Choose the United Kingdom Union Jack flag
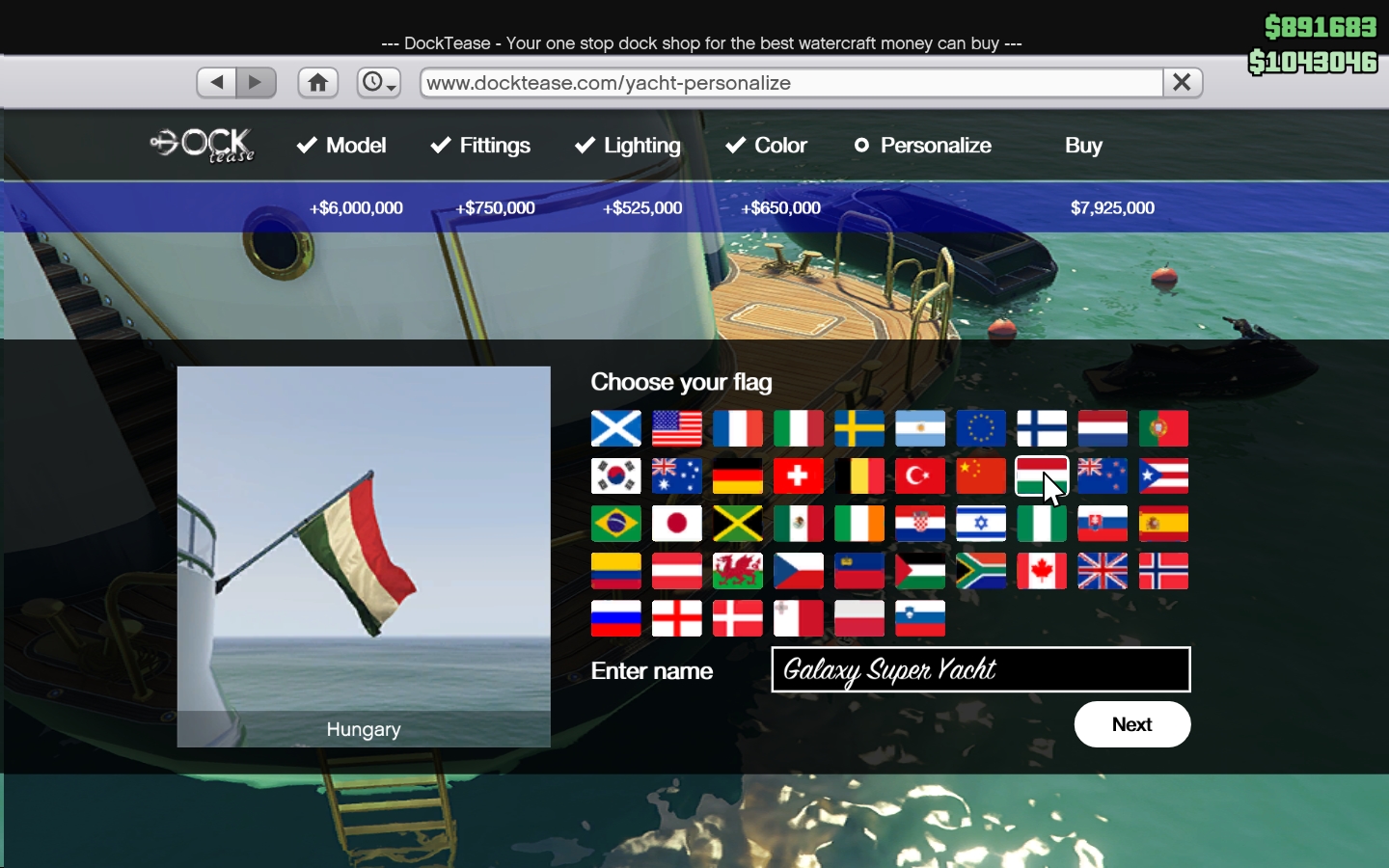Image resolution: width=1389 pixels, height=868 pixels. (1102, 571)
